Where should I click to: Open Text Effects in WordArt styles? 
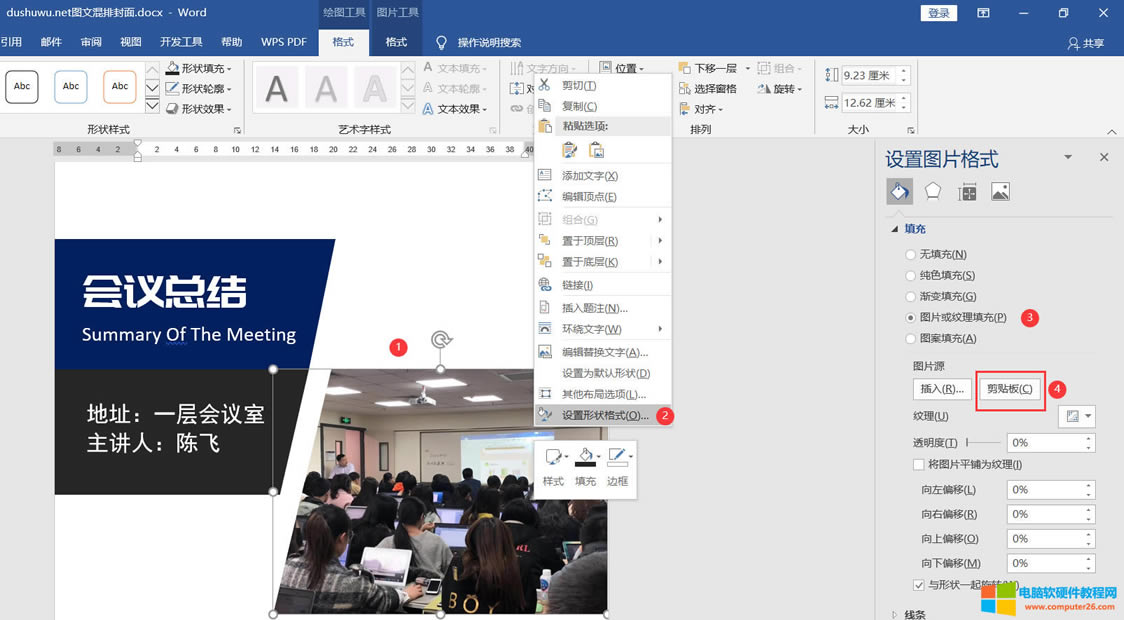(x=455, y=109)
